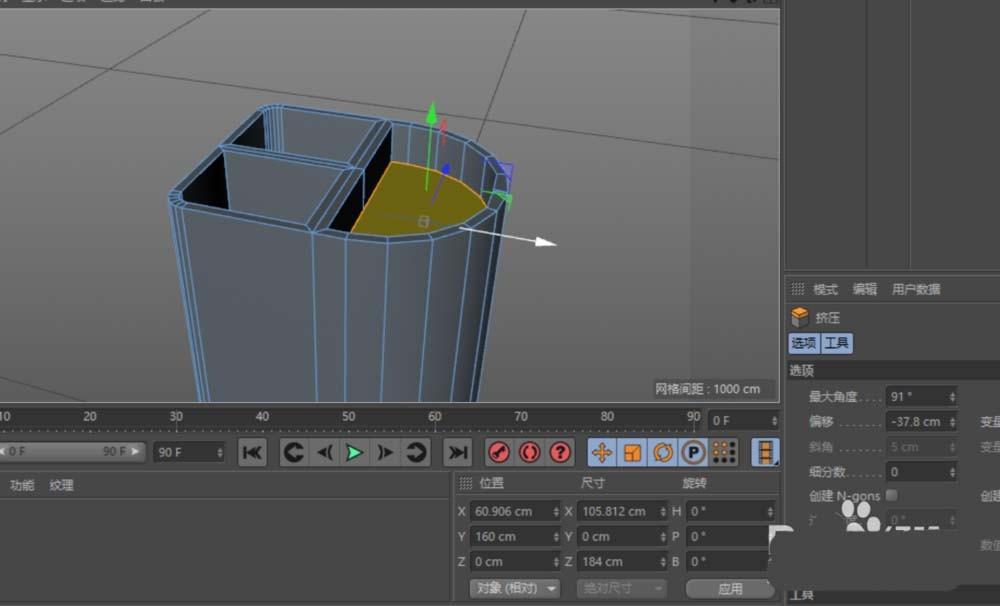Click the 应用 apply button
This screenshot has width=1000, height=606.
click(731, 588)
